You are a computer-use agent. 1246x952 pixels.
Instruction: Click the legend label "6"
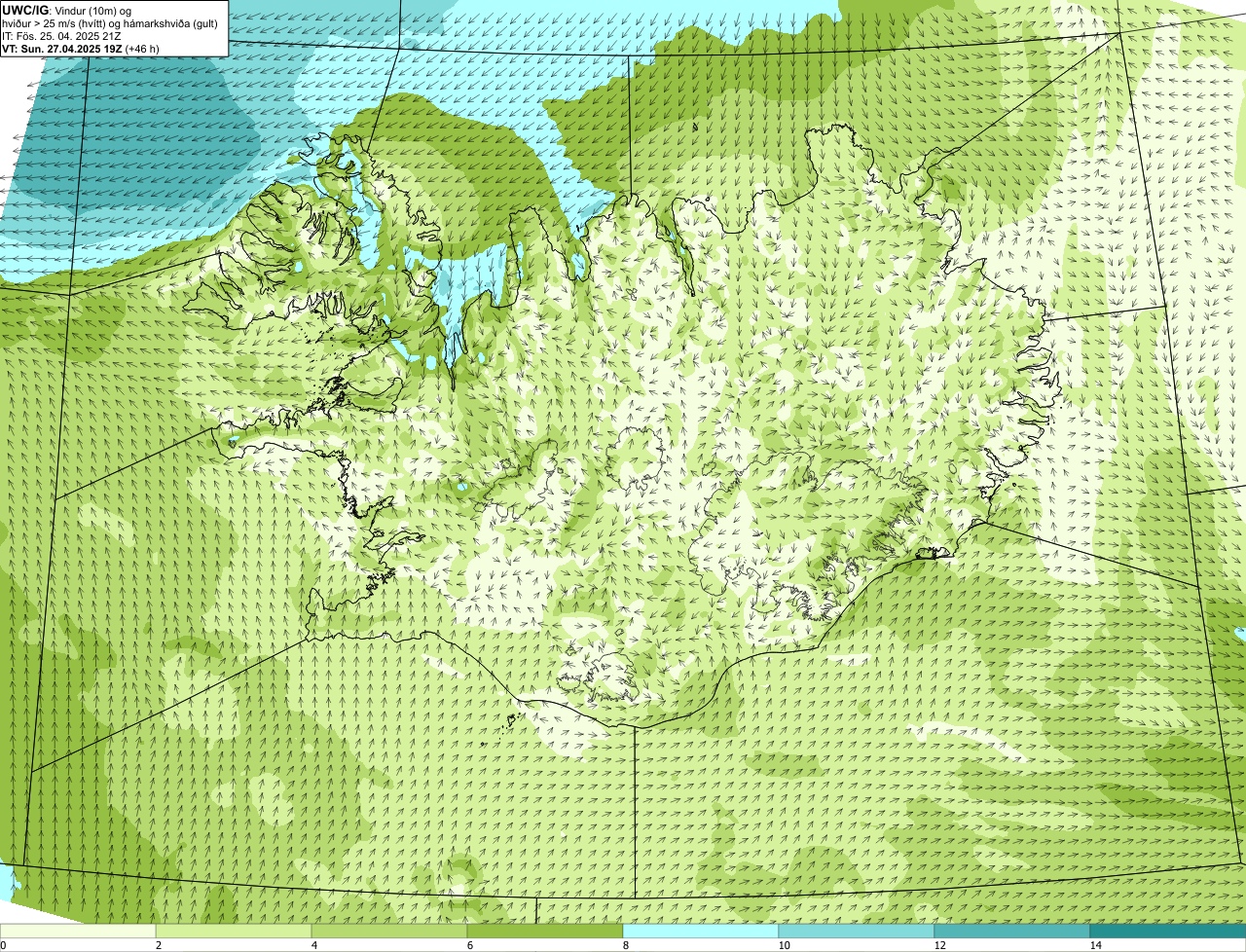tap(469, 945)
